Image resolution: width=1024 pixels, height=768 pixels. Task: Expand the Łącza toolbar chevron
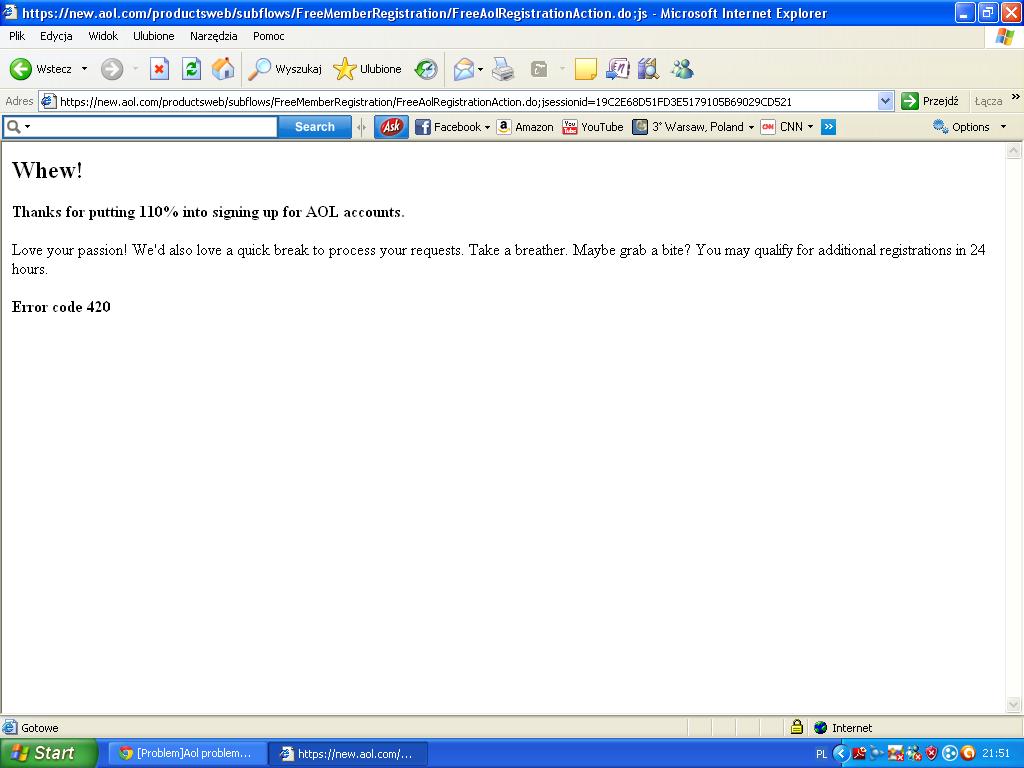point(1016,97)
